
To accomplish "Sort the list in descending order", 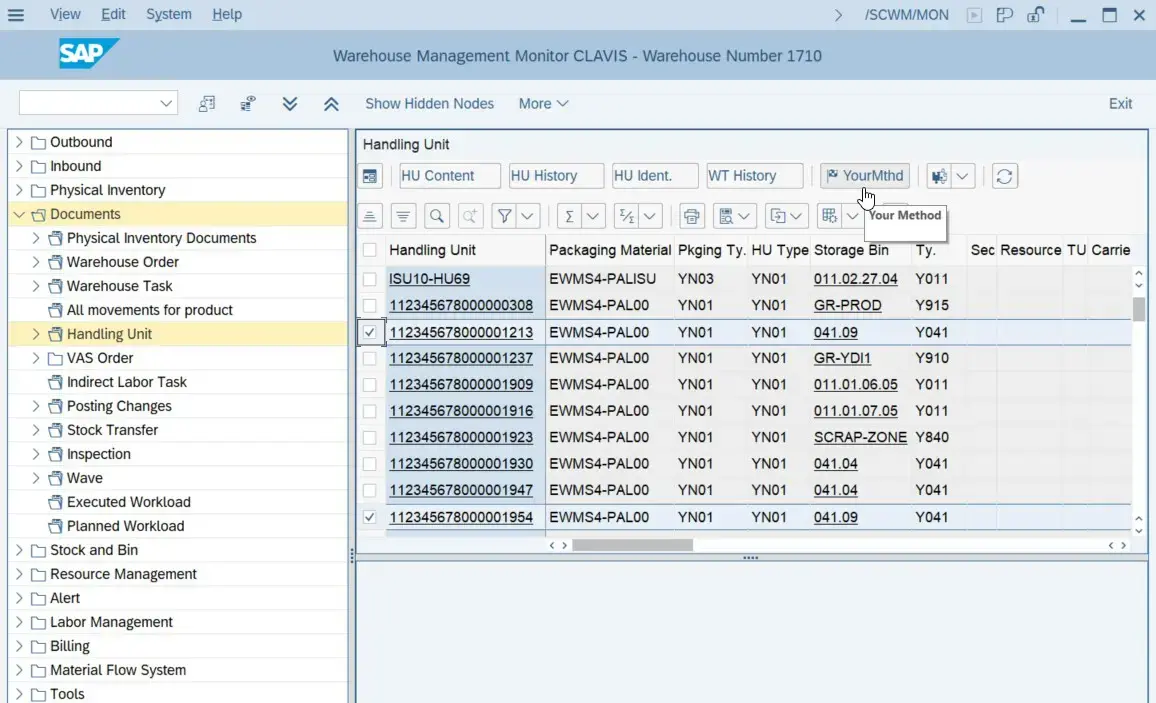I will click(x=403, y=216).
